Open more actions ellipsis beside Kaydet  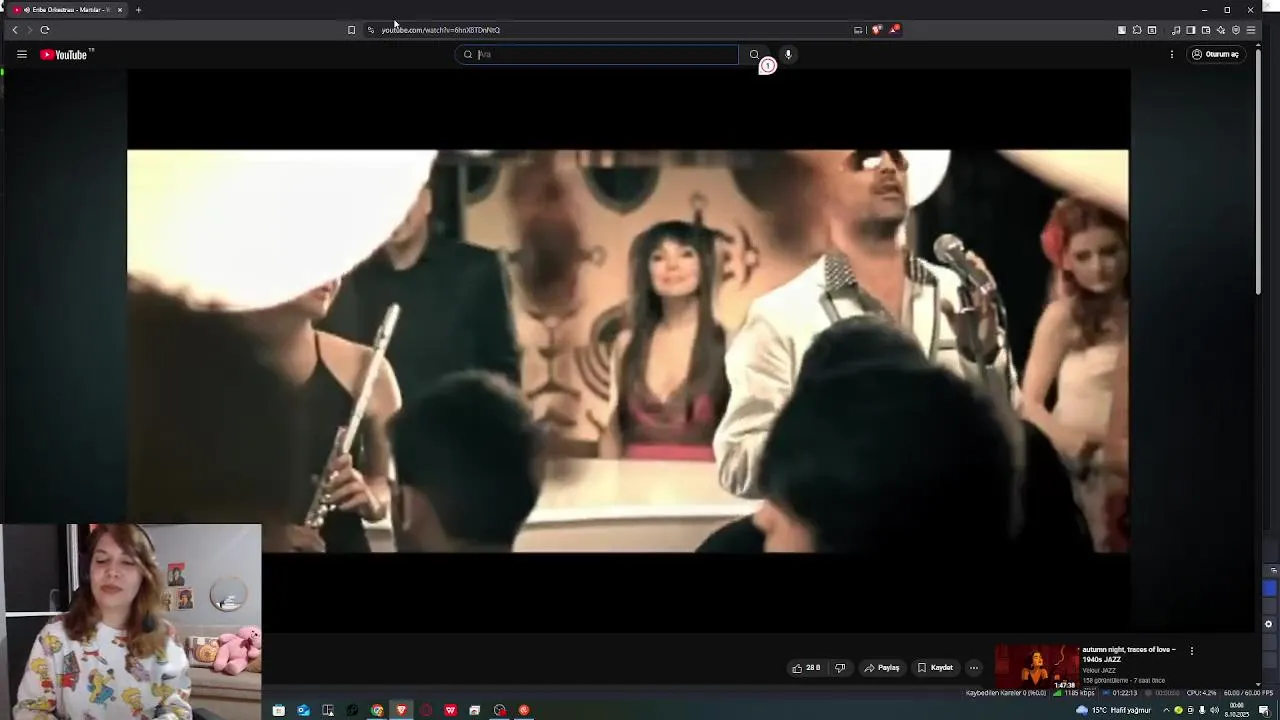[974, 668]
